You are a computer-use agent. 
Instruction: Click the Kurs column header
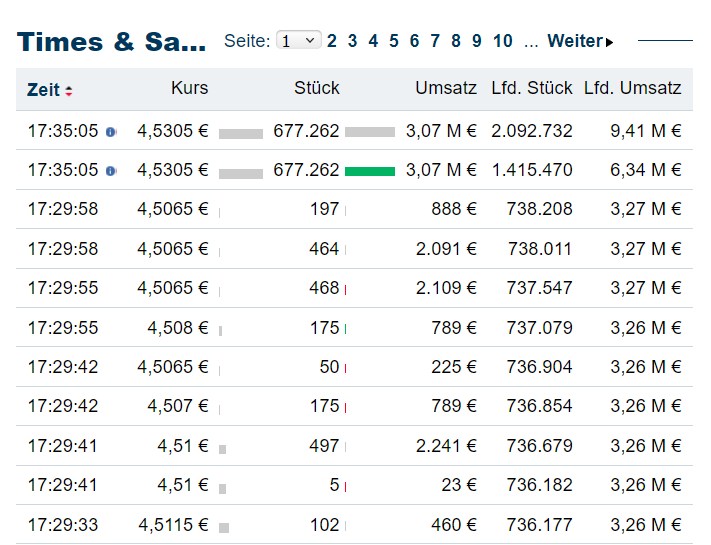(x=190, y=88)
